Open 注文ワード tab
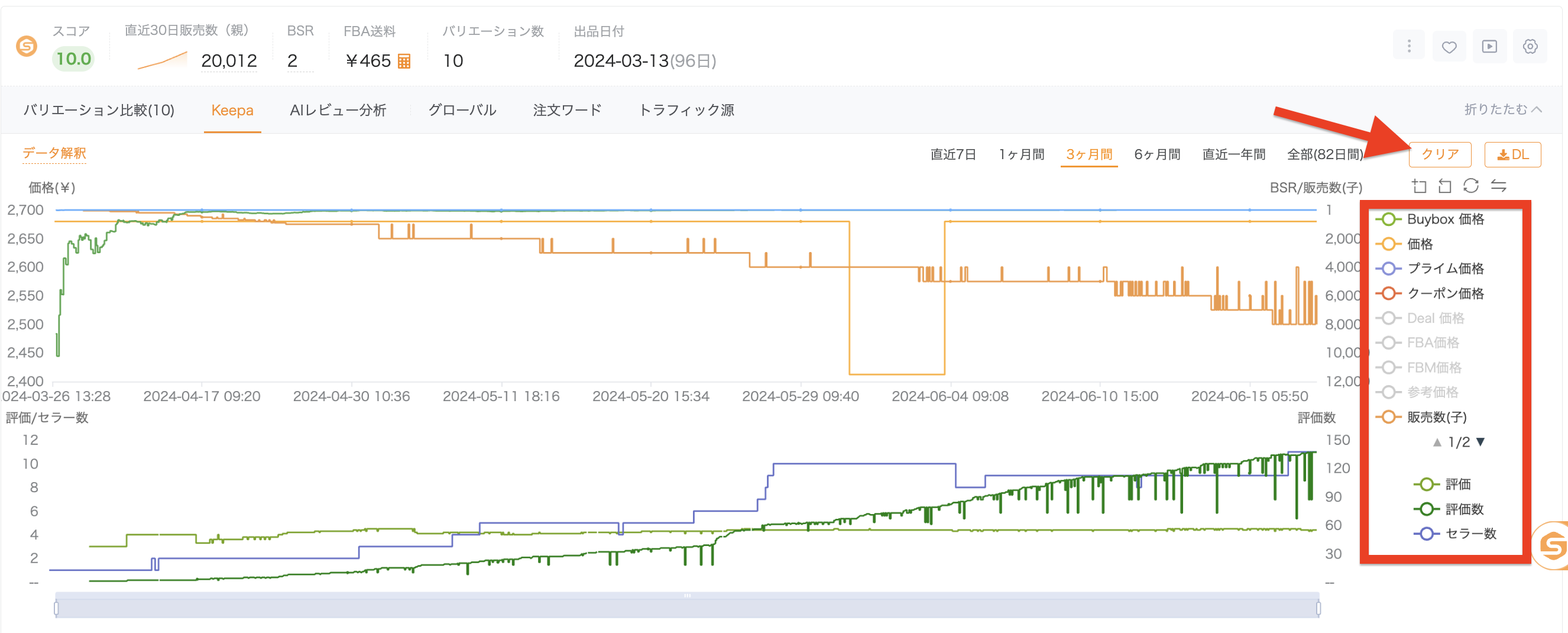 point(567,110)
